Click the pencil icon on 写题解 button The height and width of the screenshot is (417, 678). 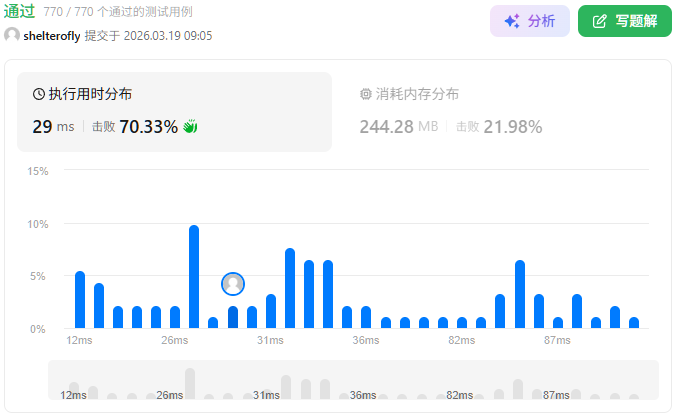point(600,21)
